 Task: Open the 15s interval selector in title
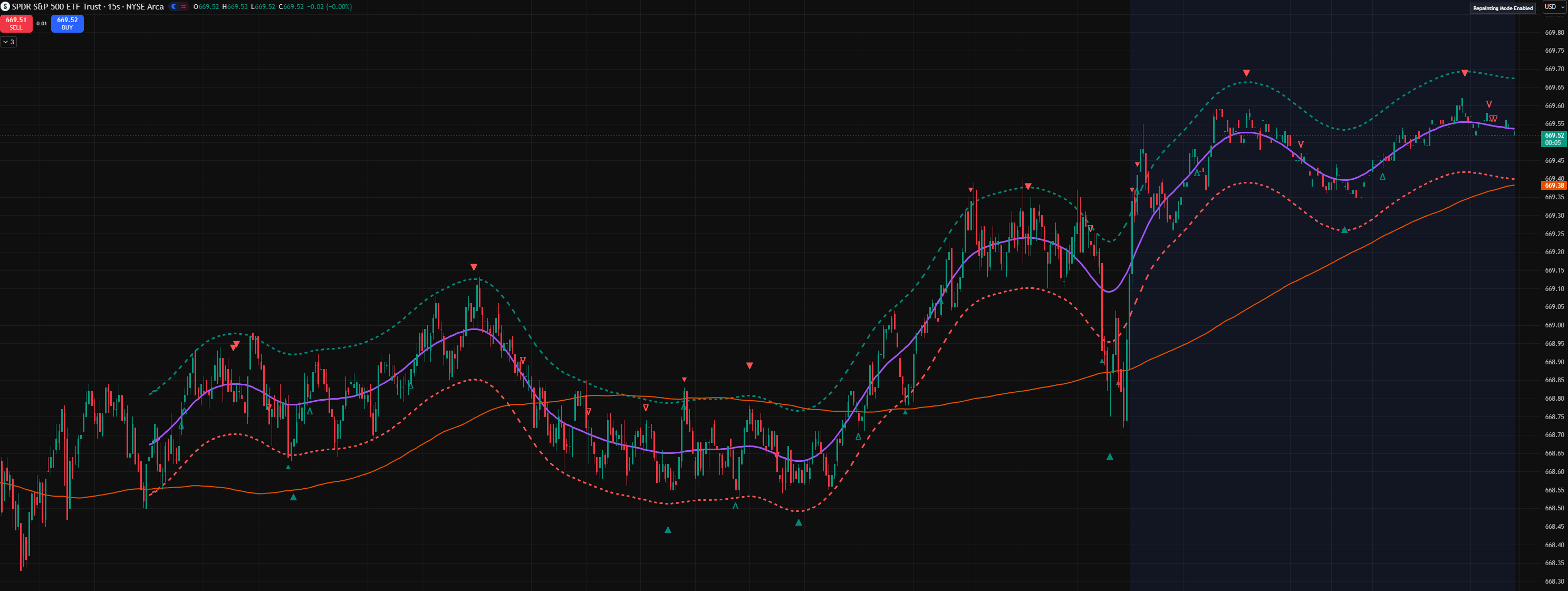pos(114,7)
